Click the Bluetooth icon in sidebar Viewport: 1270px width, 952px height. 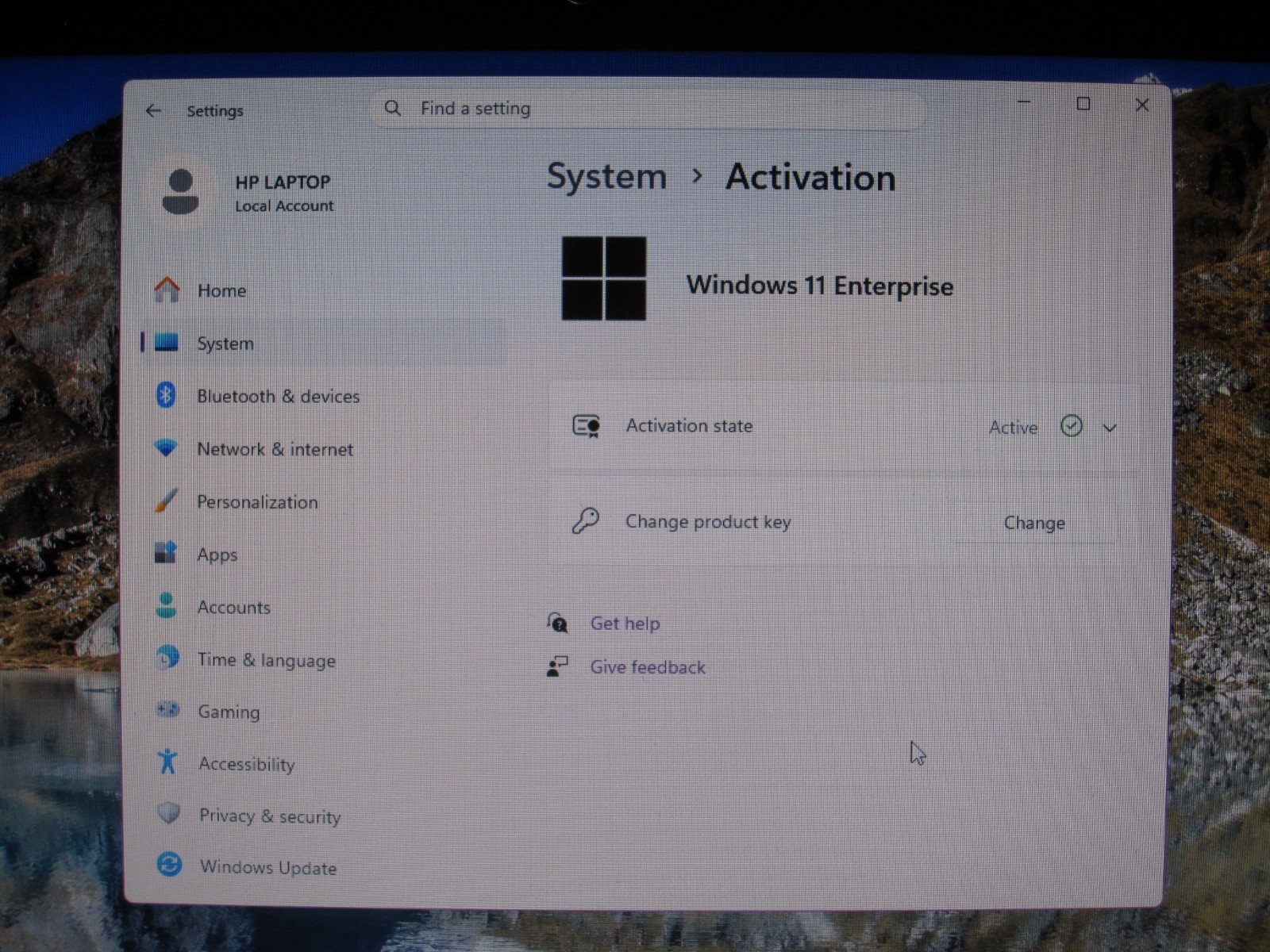pos(166,394)
